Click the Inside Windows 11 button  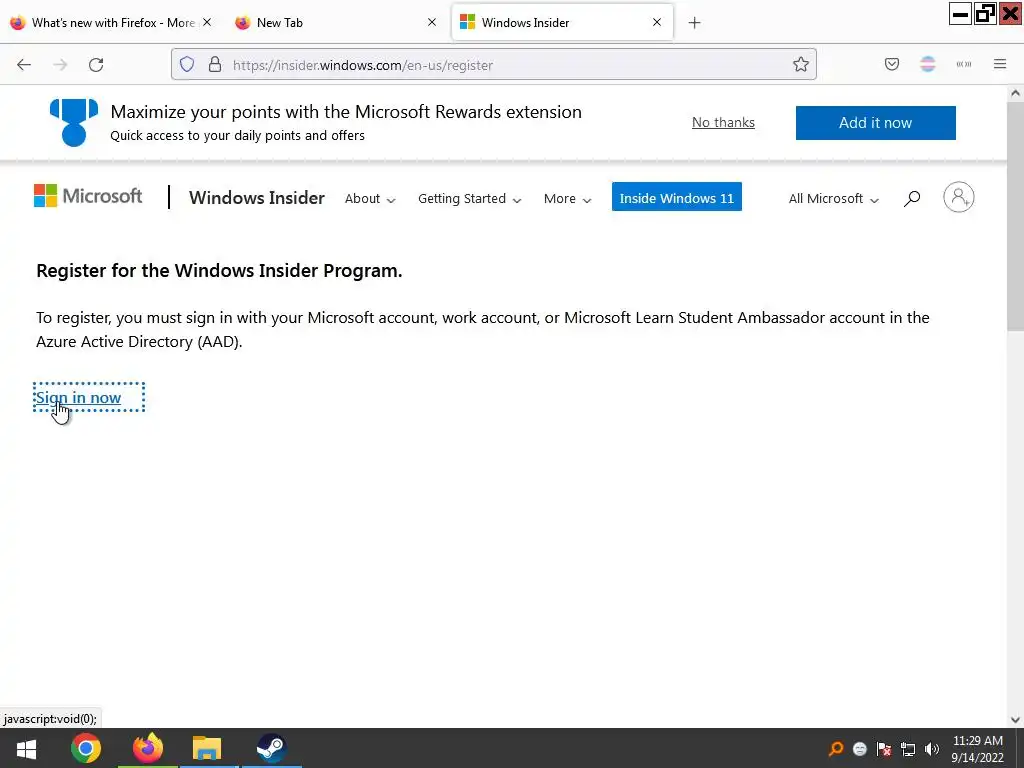tap(677, 197)
